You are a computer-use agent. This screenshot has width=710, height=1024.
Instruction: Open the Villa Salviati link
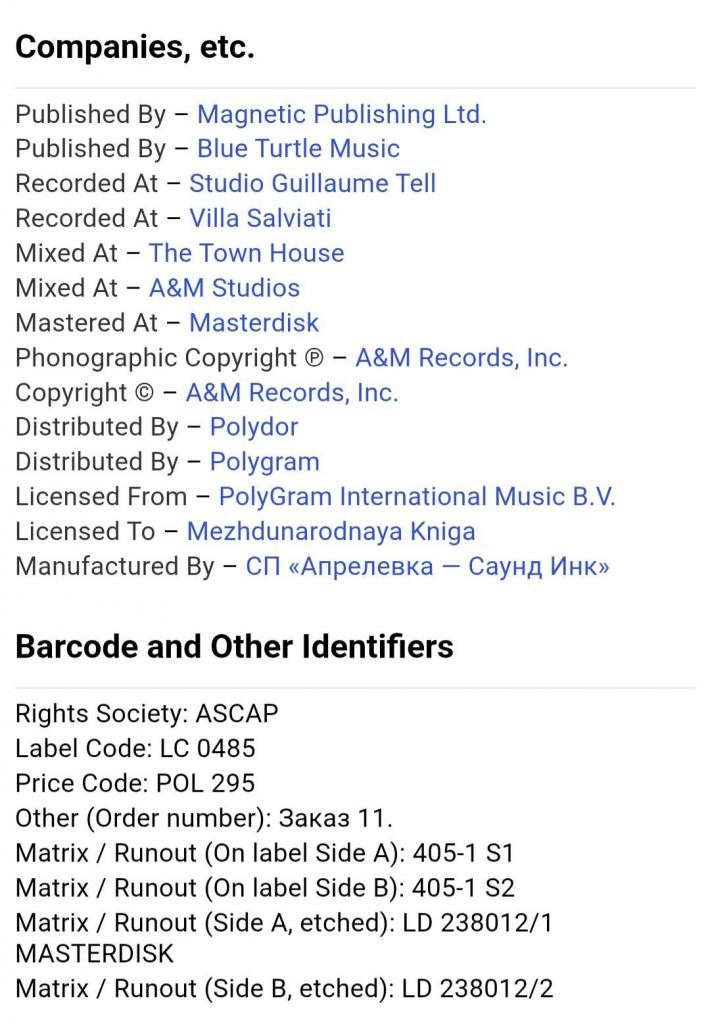click(x=260, y=218)
